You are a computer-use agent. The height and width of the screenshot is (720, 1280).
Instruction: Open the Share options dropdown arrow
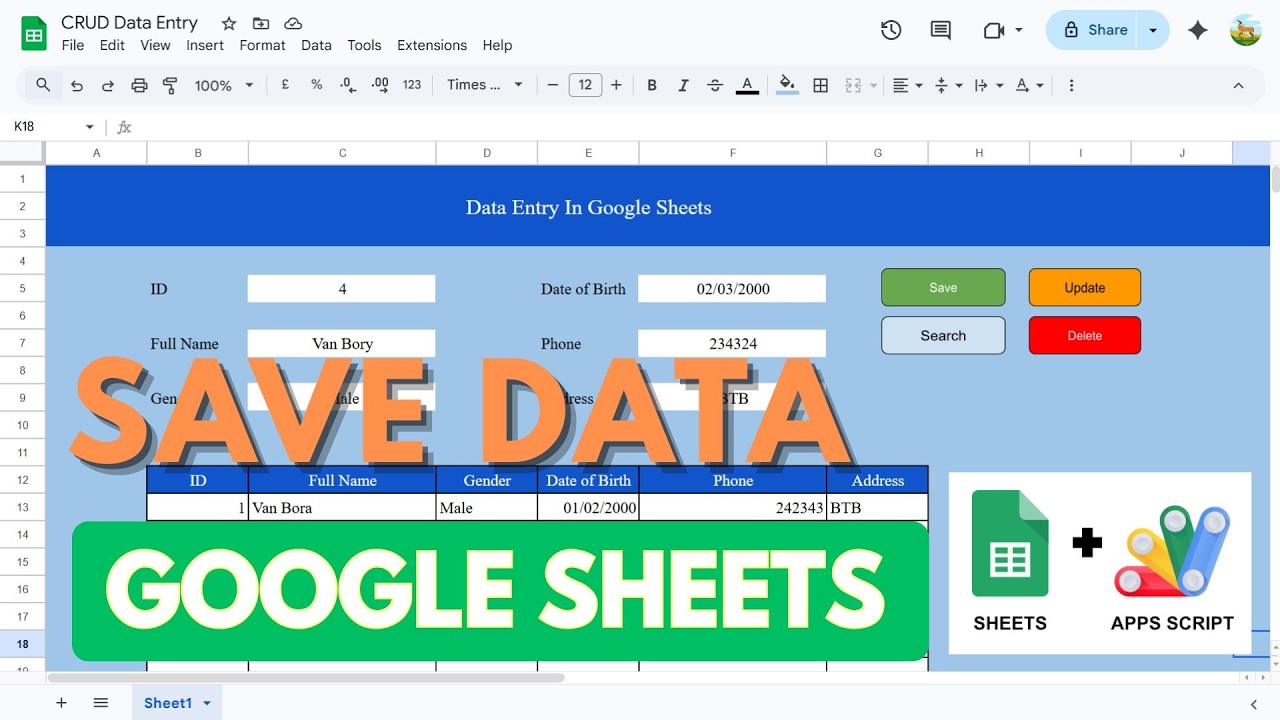[1153, 30]
